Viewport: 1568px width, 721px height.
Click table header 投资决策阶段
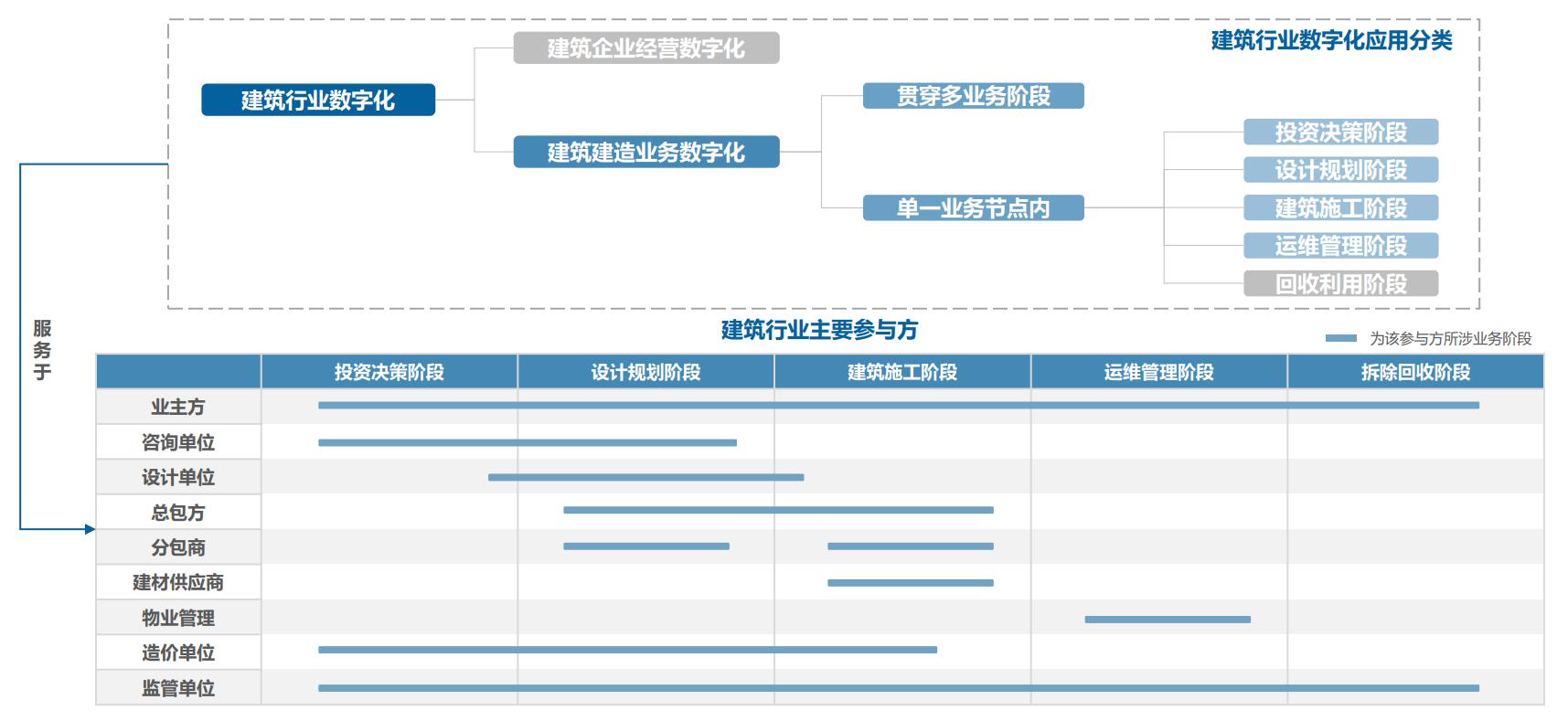click(389, 372)
